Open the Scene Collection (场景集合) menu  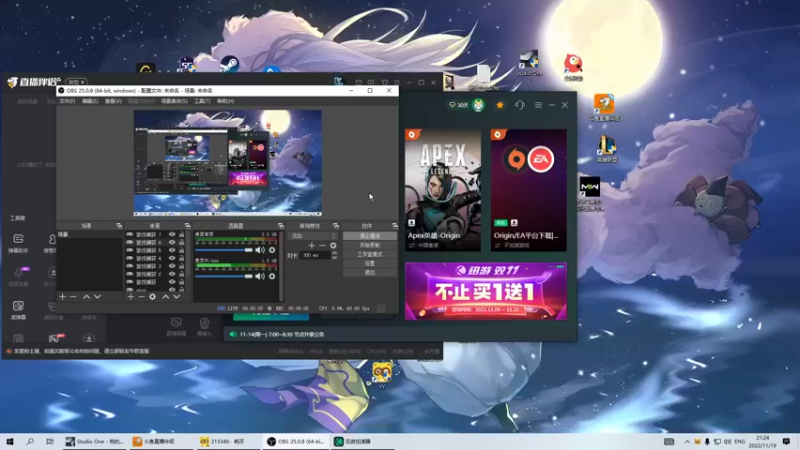click(174, 101)
